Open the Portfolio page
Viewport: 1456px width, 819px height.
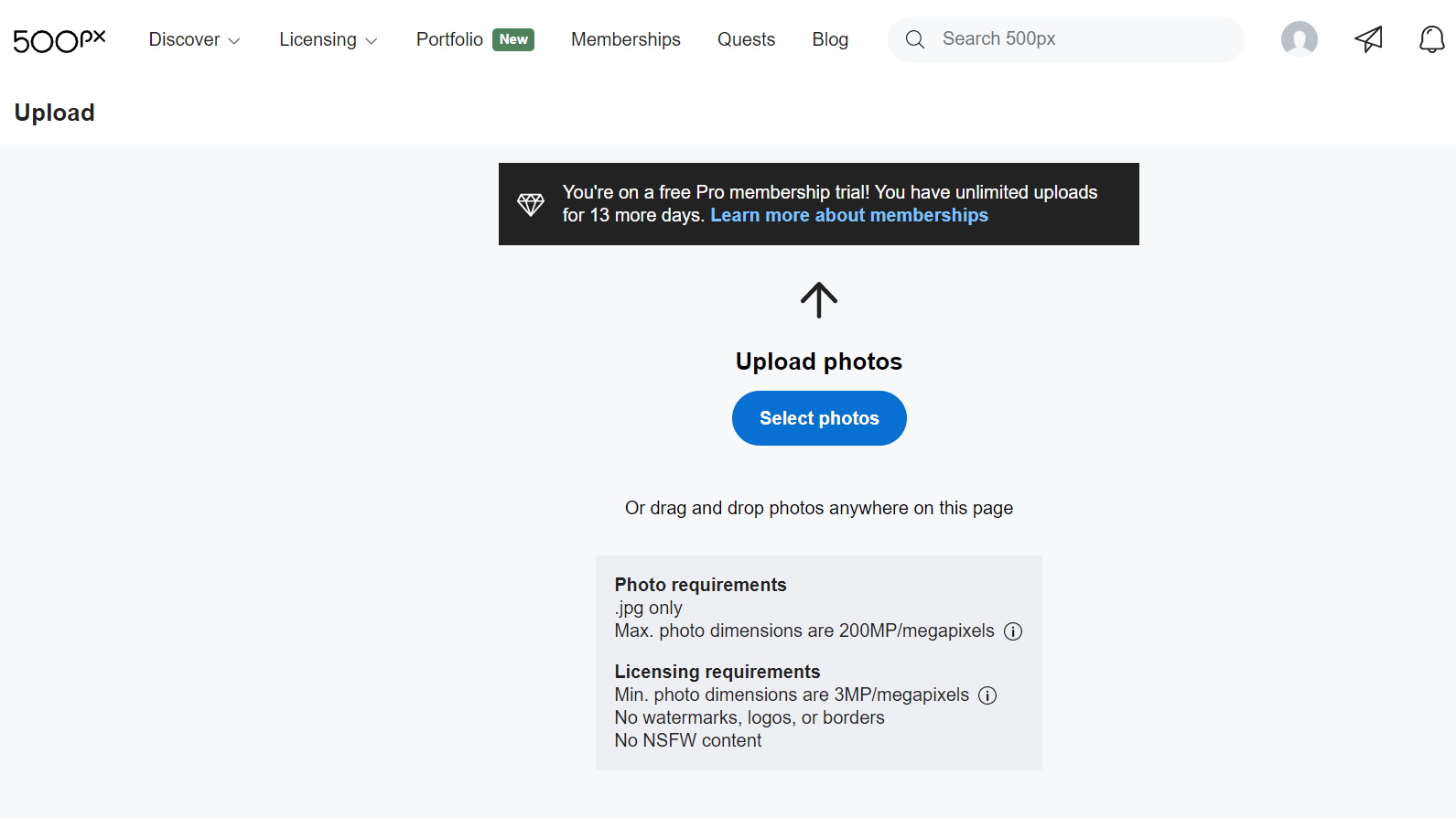449,39
